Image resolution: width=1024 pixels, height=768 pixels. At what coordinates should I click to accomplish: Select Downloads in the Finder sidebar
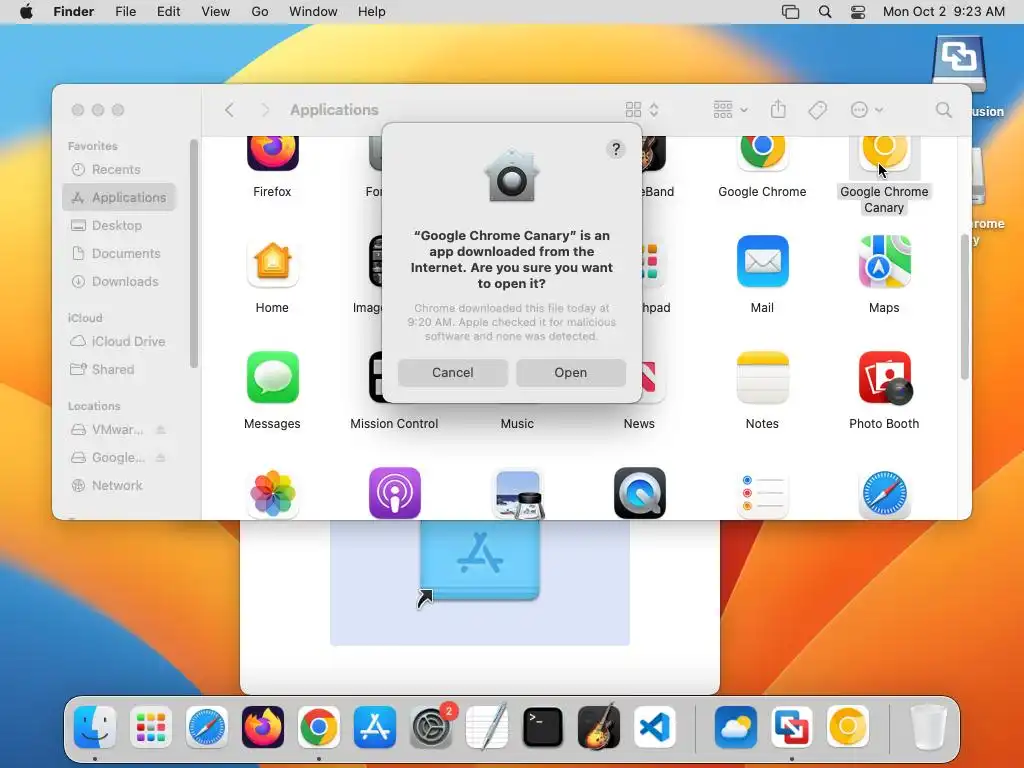pos(118,281)
